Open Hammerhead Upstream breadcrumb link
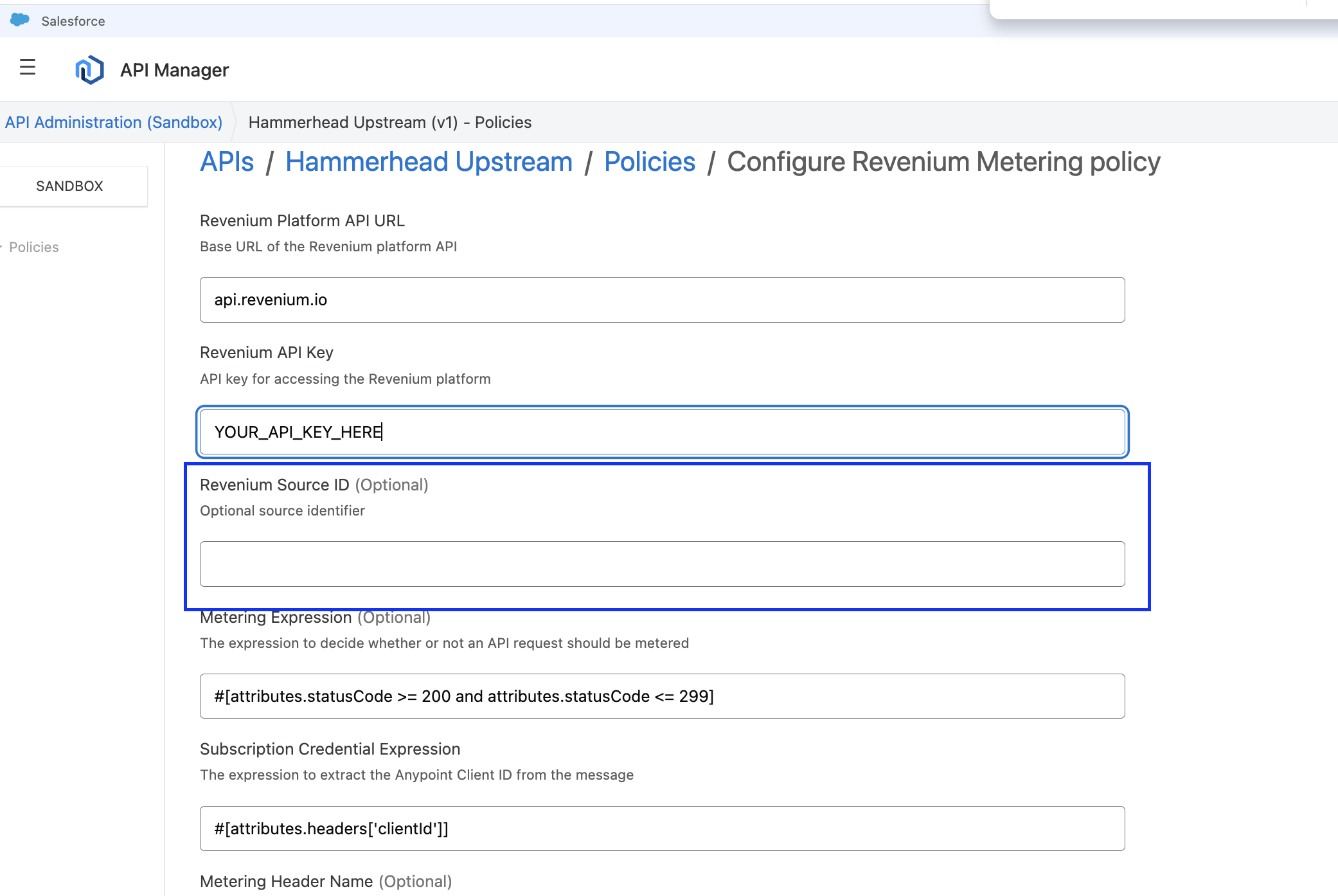1338x896 pixels. click(429, 162)
